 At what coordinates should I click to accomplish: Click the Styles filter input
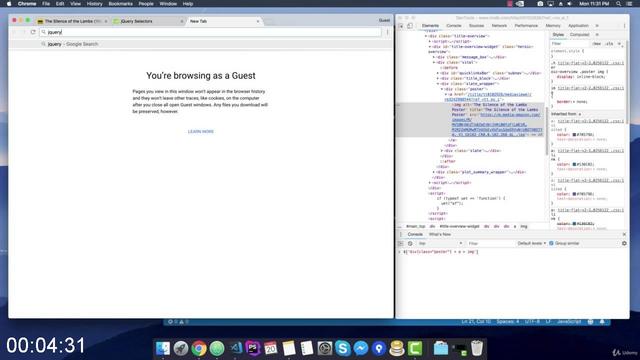[570, 44]
